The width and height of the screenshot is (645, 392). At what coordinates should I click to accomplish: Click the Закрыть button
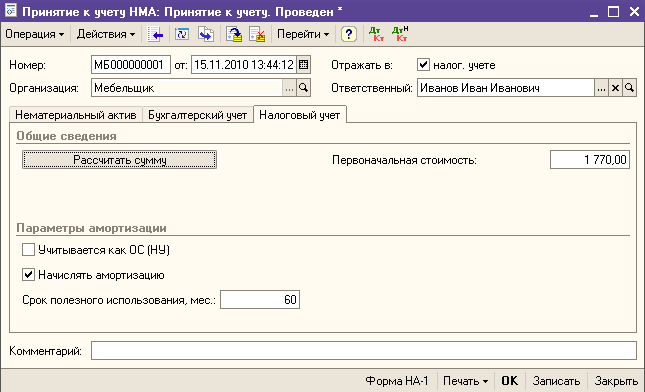coord(616,381)
